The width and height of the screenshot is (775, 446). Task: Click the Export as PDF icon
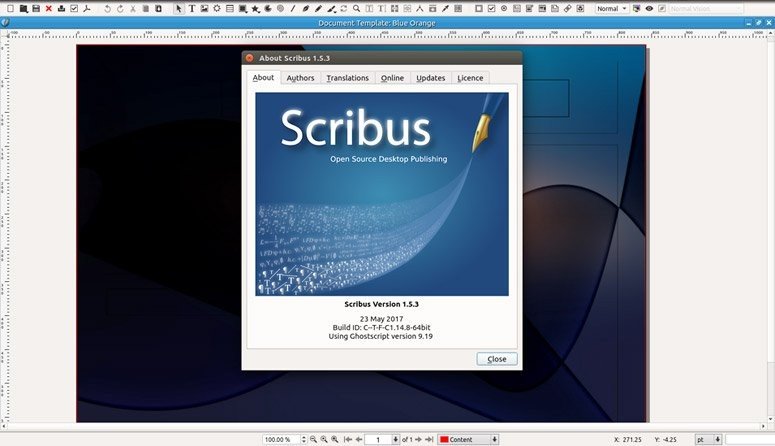coord(86,8)
